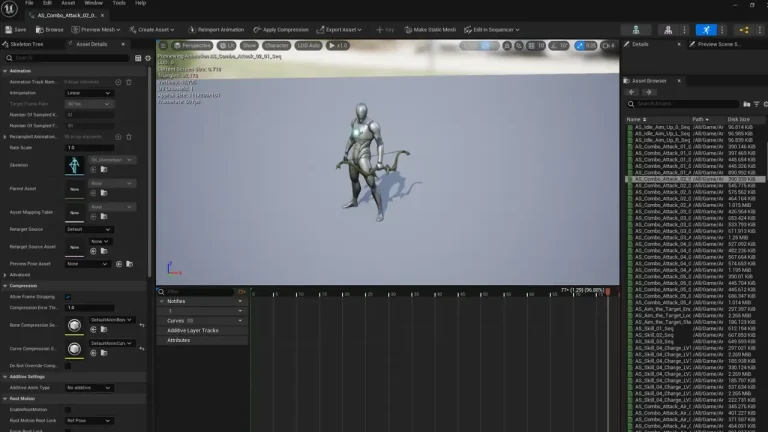Expand Resampled Animation array

pyautogui.click(x=5, y=137)
